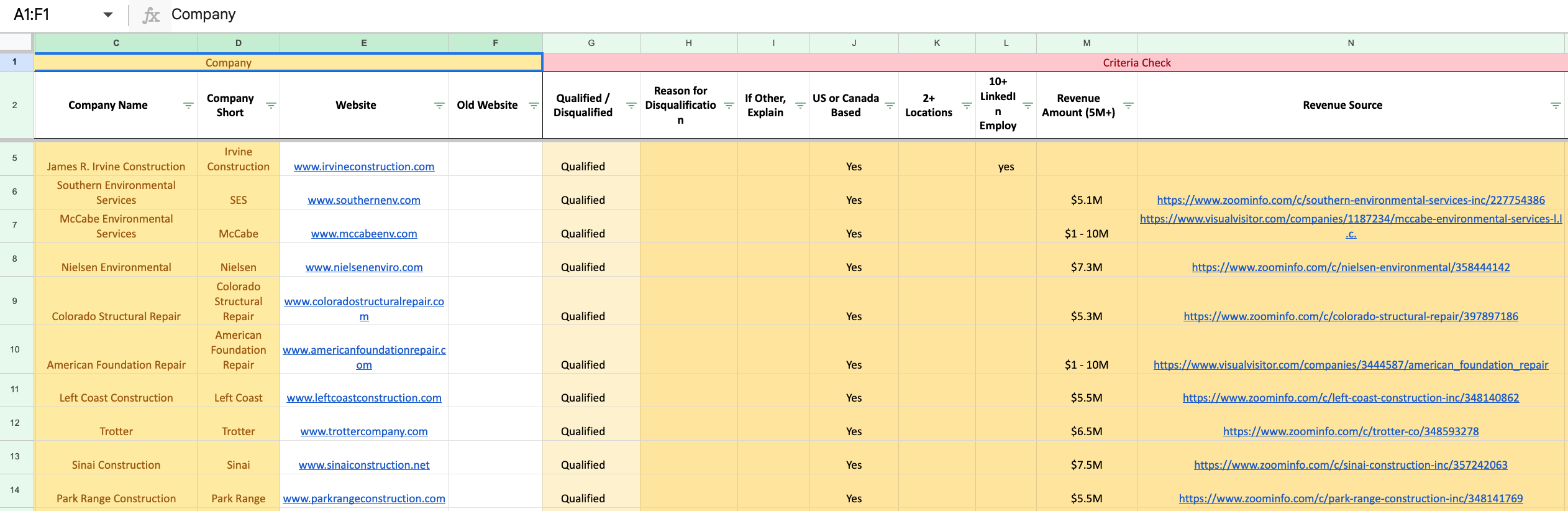Select the McCabe Environmental Services name cell
Image resolution: width=1568 pixels, height=511 pixels.
(x=116, y=226)
